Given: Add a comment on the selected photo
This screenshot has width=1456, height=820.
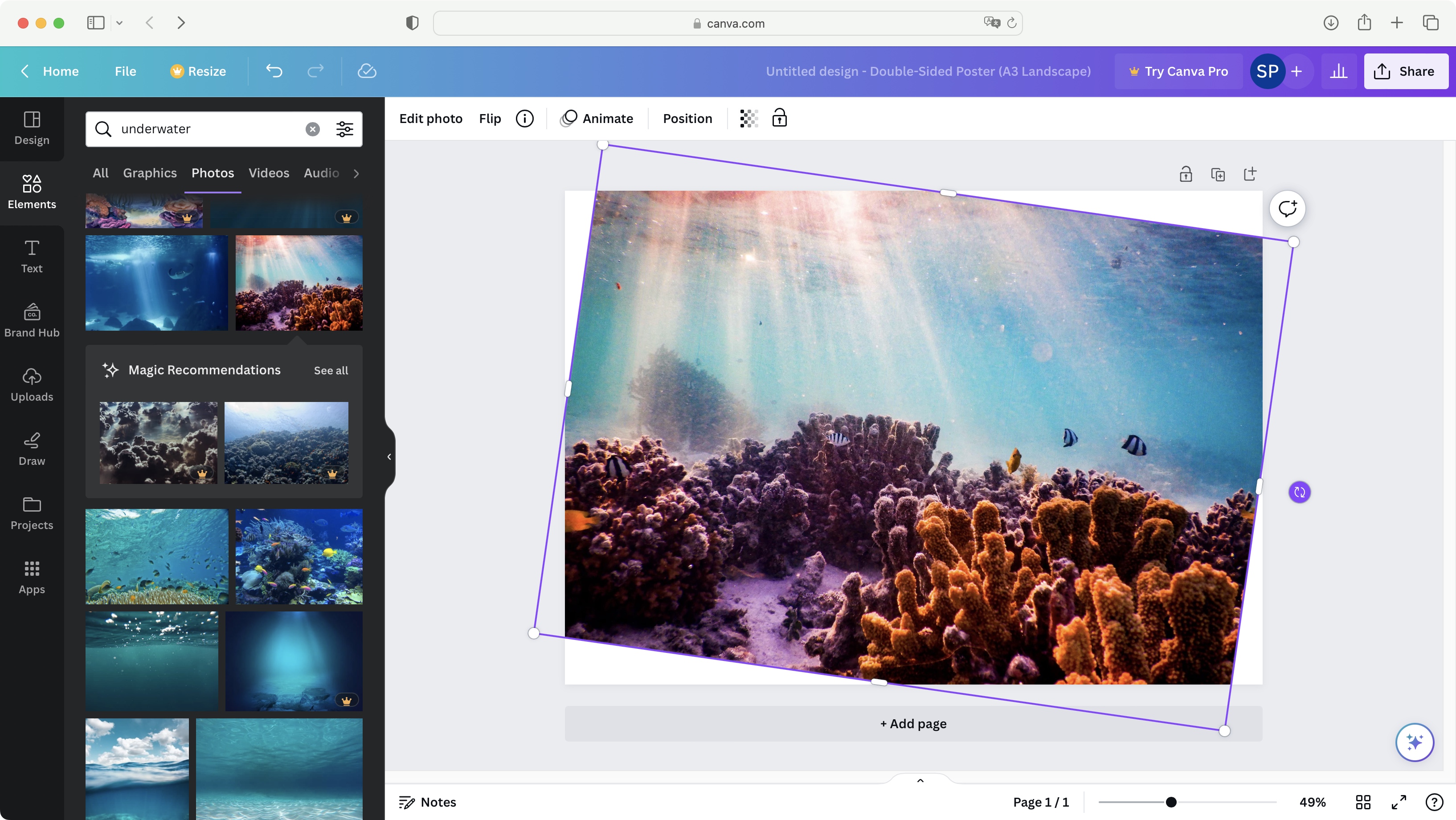Looking at the screenshot, I should 1288,208.
